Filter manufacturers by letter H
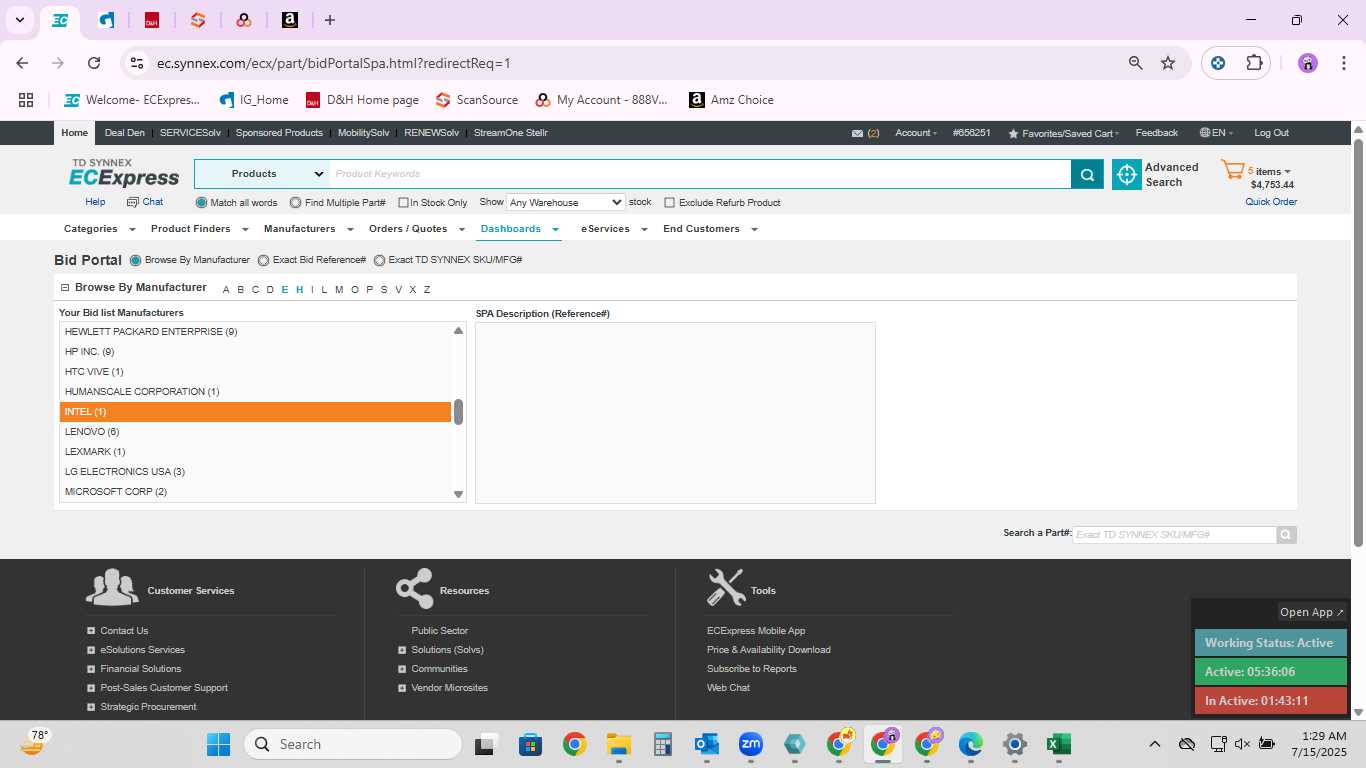Screen dimensions: 1366x768 tap(299, 290)
